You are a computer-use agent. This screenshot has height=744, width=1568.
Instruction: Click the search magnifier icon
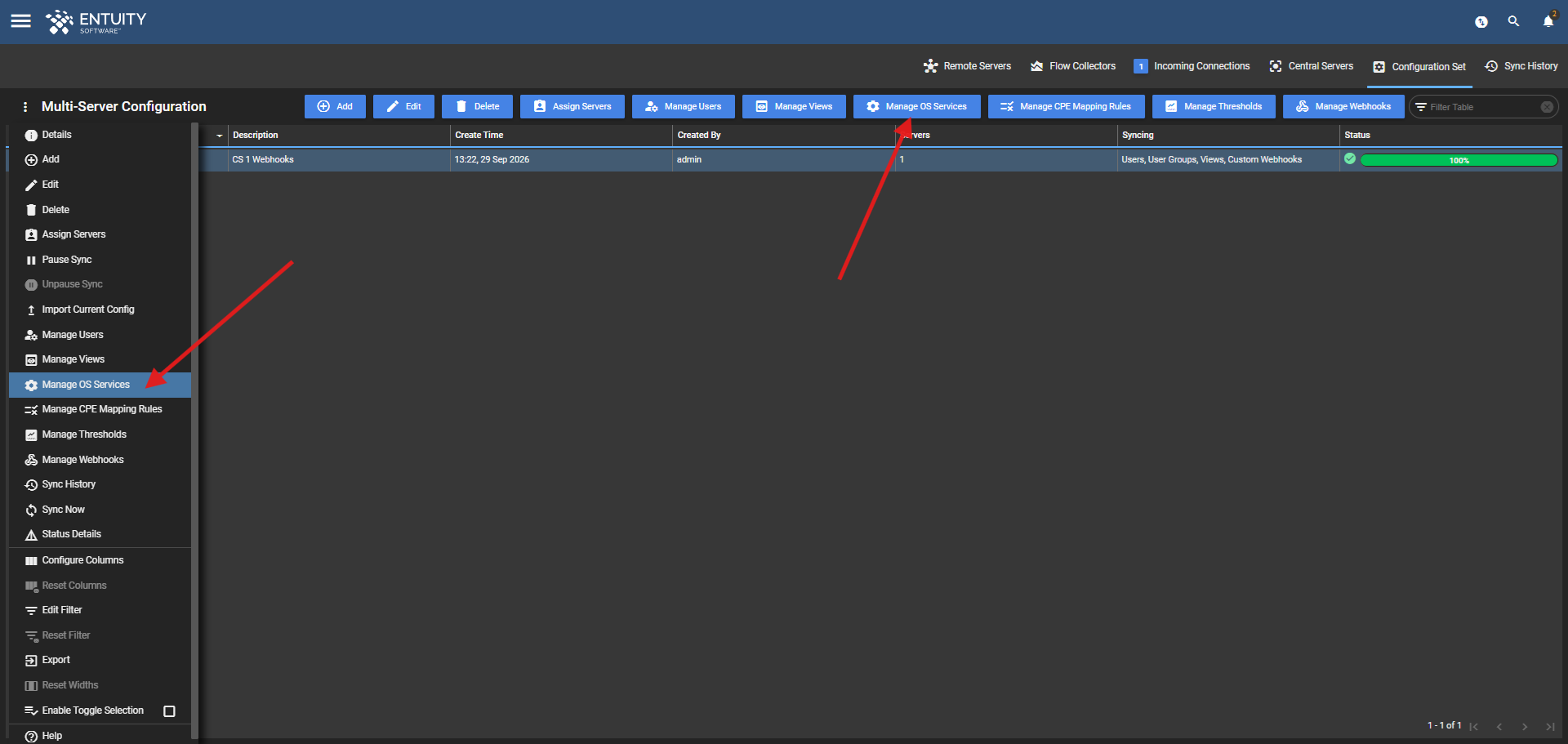[x=1513, y=21]
